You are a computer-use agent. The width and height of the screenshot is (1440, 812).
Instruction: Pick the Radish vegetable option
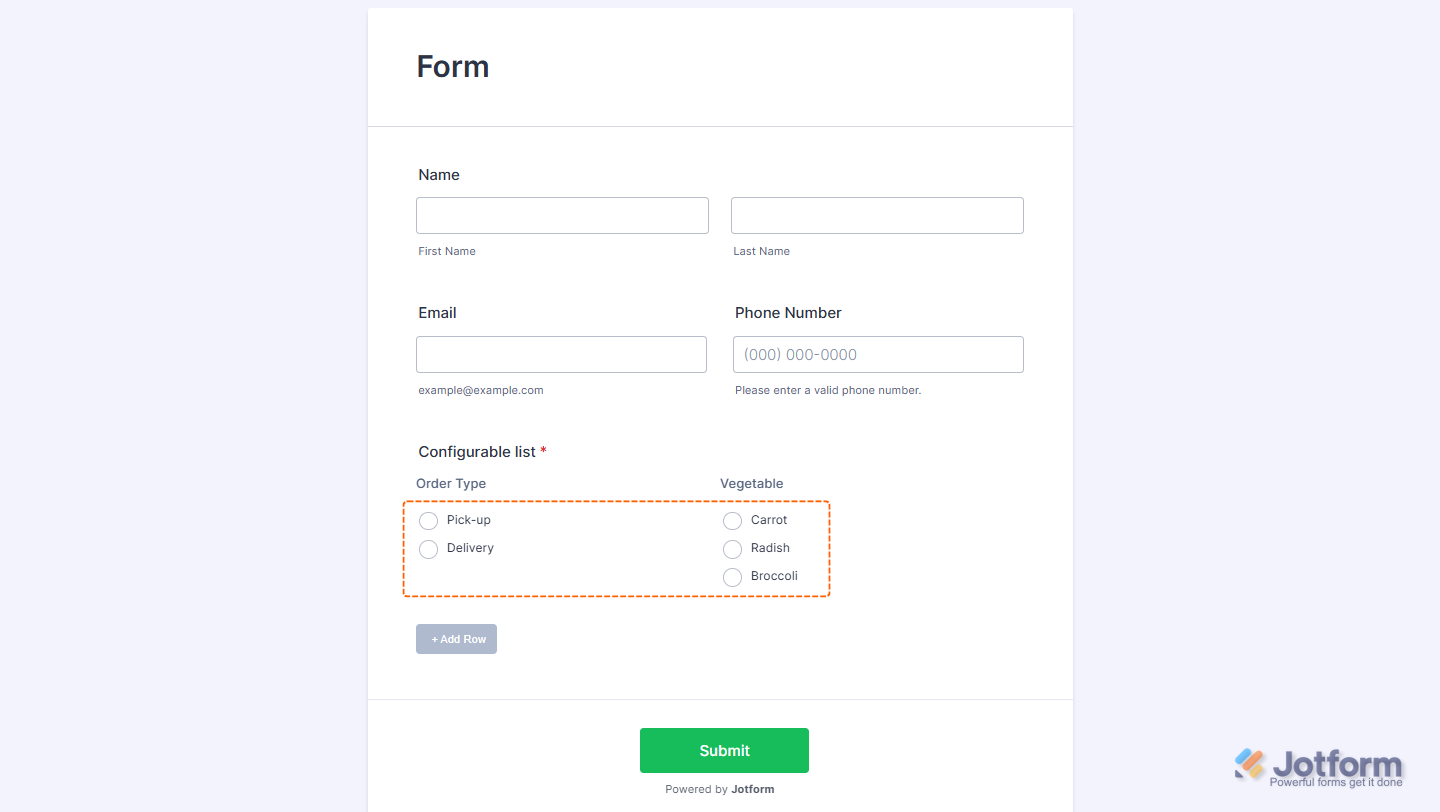click(733, 549)
